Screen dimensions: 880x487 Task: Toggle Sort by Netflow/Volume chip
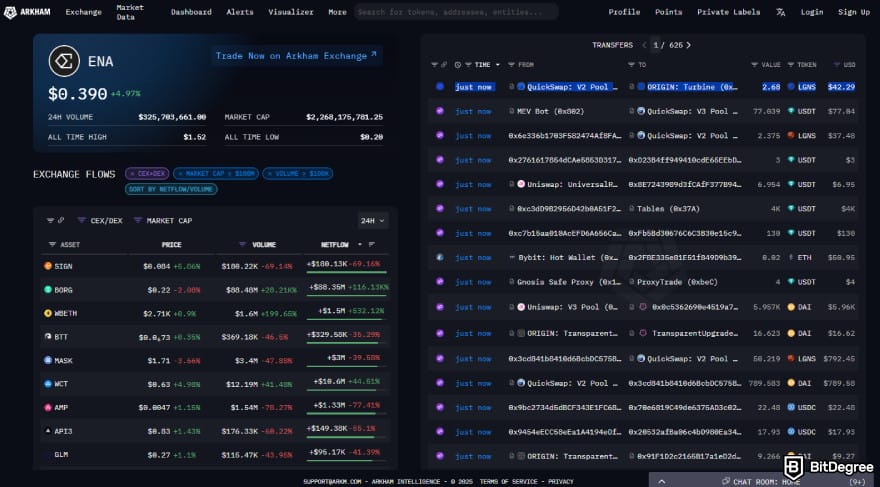tap(171, 189)
